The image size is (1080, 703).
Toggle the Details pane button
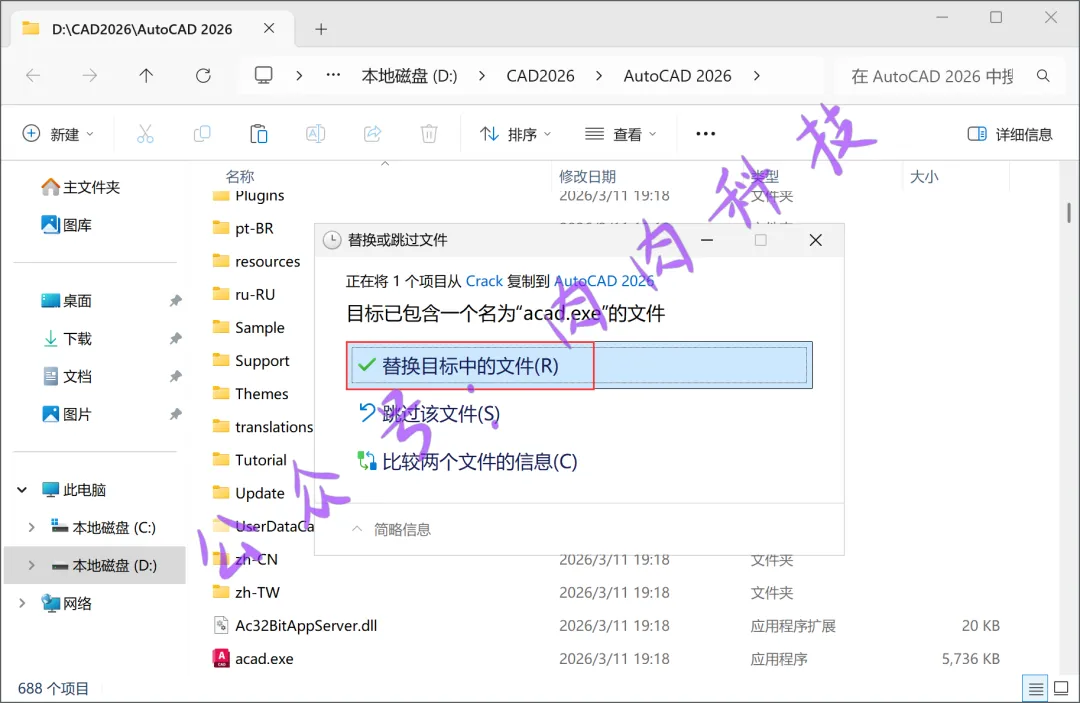pyautogui.click(x=1010, y=134)
